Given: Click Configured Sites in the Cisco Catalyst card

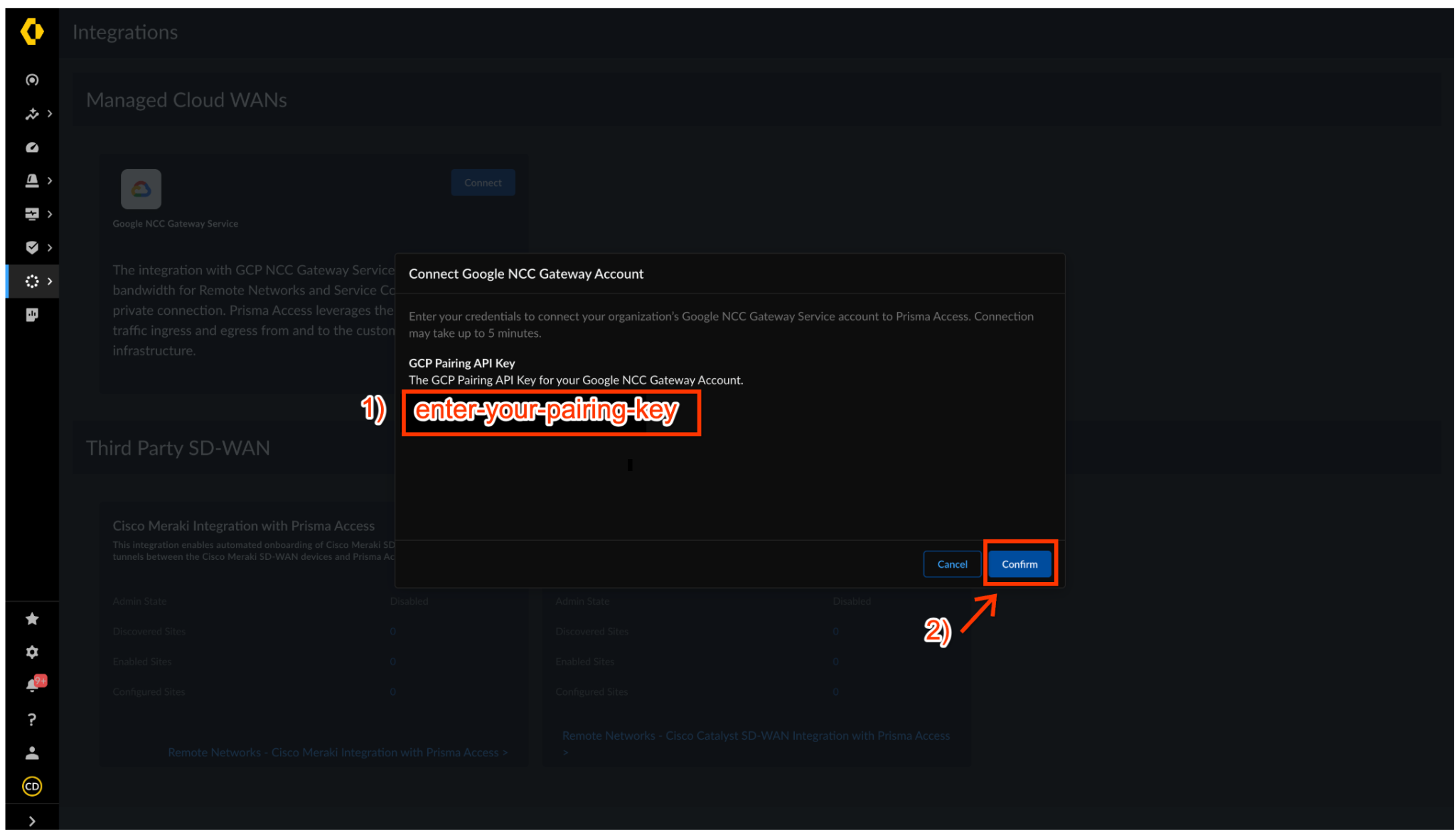Looking at the screenshot, I should click(x=591, y=692).
